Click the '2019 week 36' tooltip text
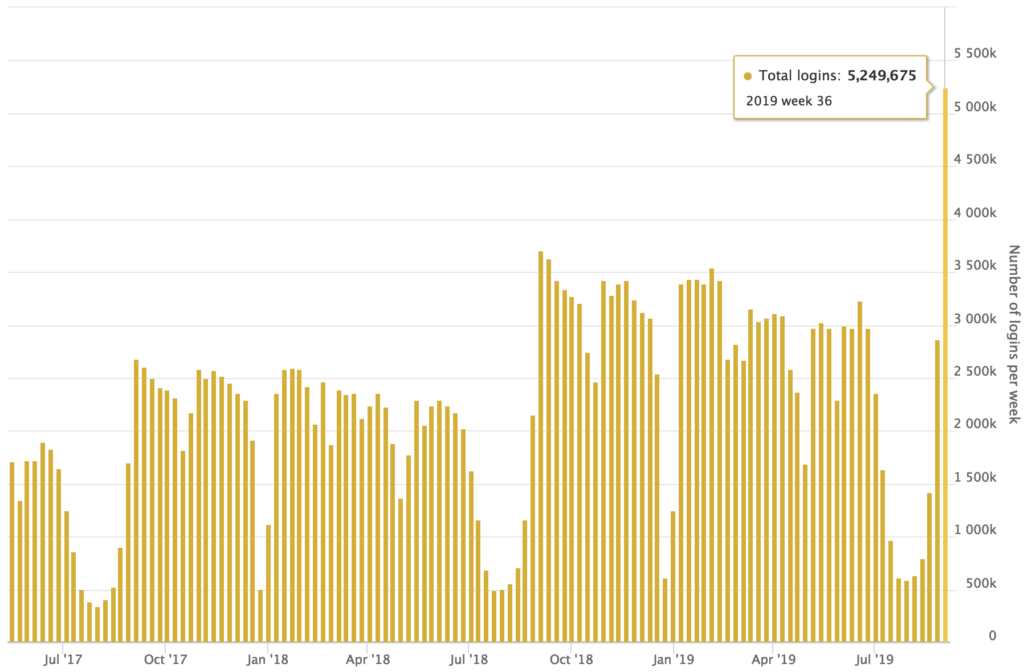The image size is (1024, 672). (x=789, y=101)
